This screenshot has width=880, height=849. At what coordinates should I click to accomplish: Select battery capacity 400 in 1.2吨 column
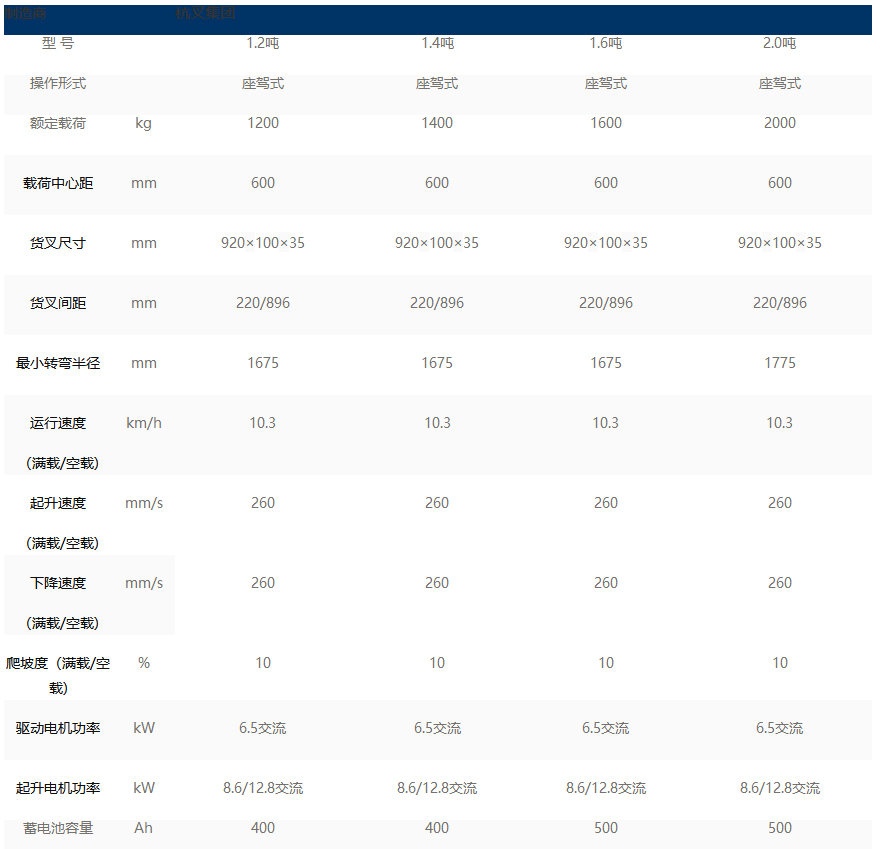[263, 828]
